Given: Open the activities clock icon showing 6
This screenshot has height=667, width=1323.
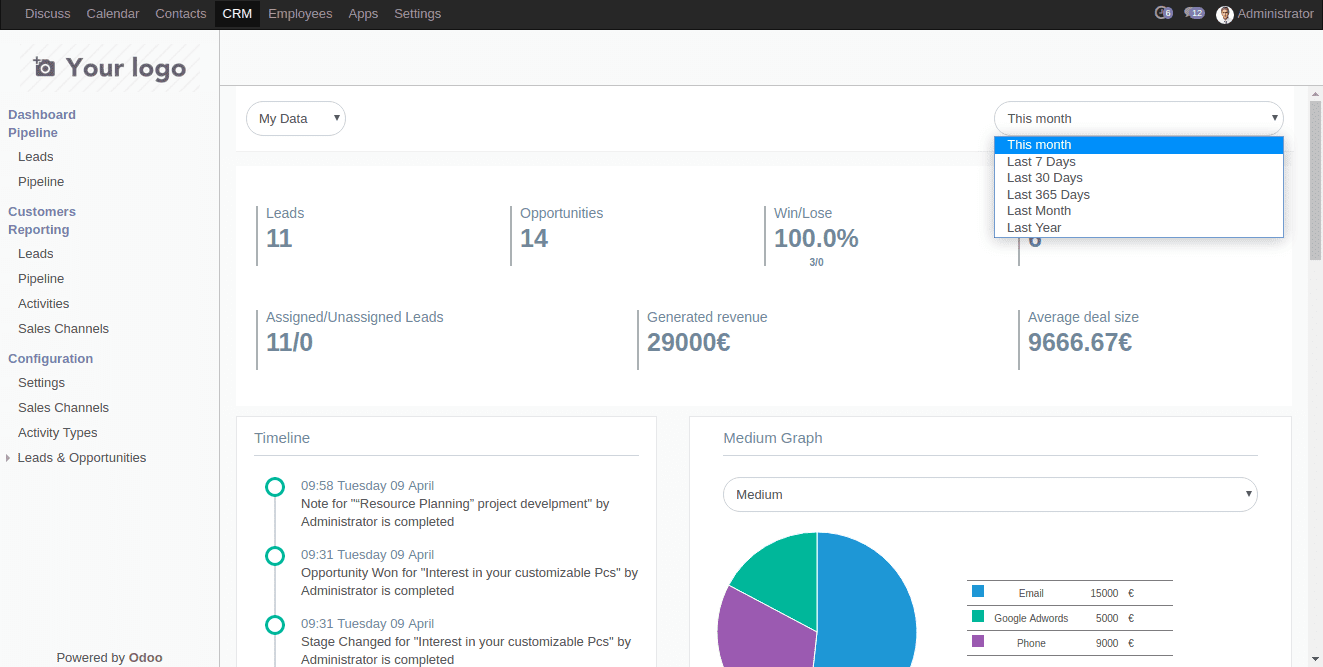Looking at the screenshot, I should pyautogui.click(x=1162, y=13).
